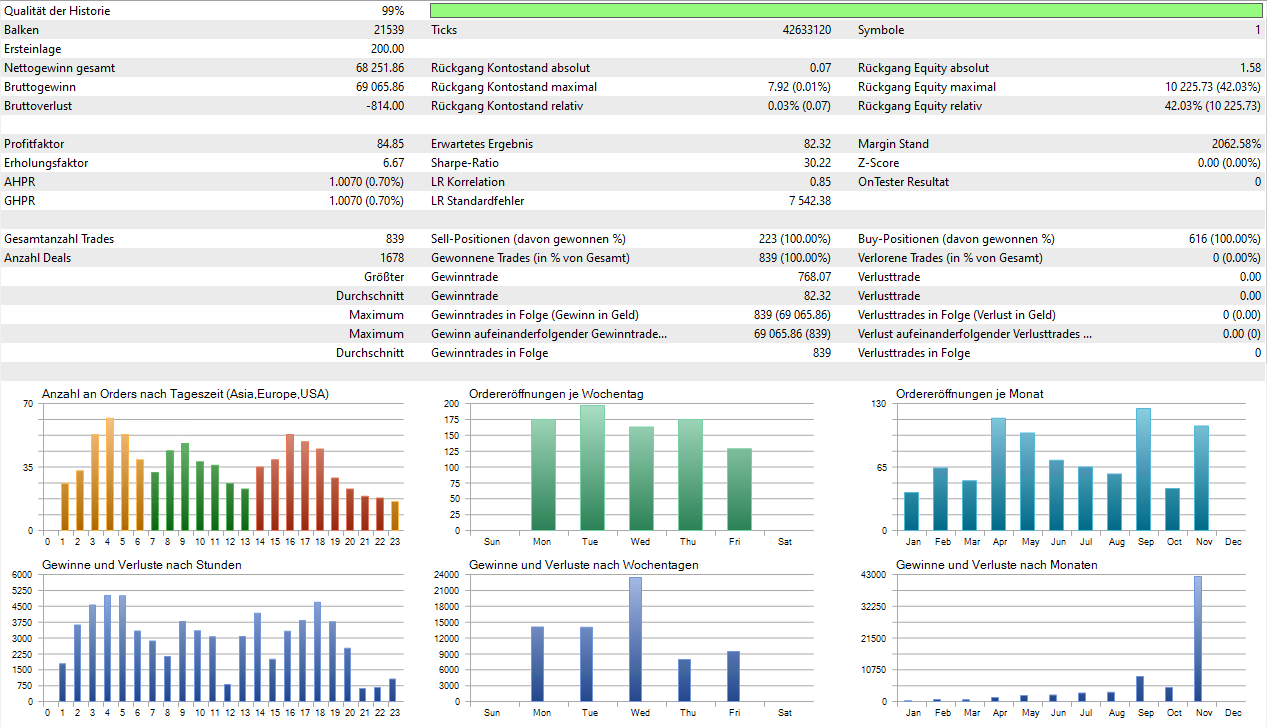Select Rückgang Kontostand maximal value 7.92 (0.01%)
Image resolution: width=1267 pixels, height=727 pixels.
coord(800,87)
